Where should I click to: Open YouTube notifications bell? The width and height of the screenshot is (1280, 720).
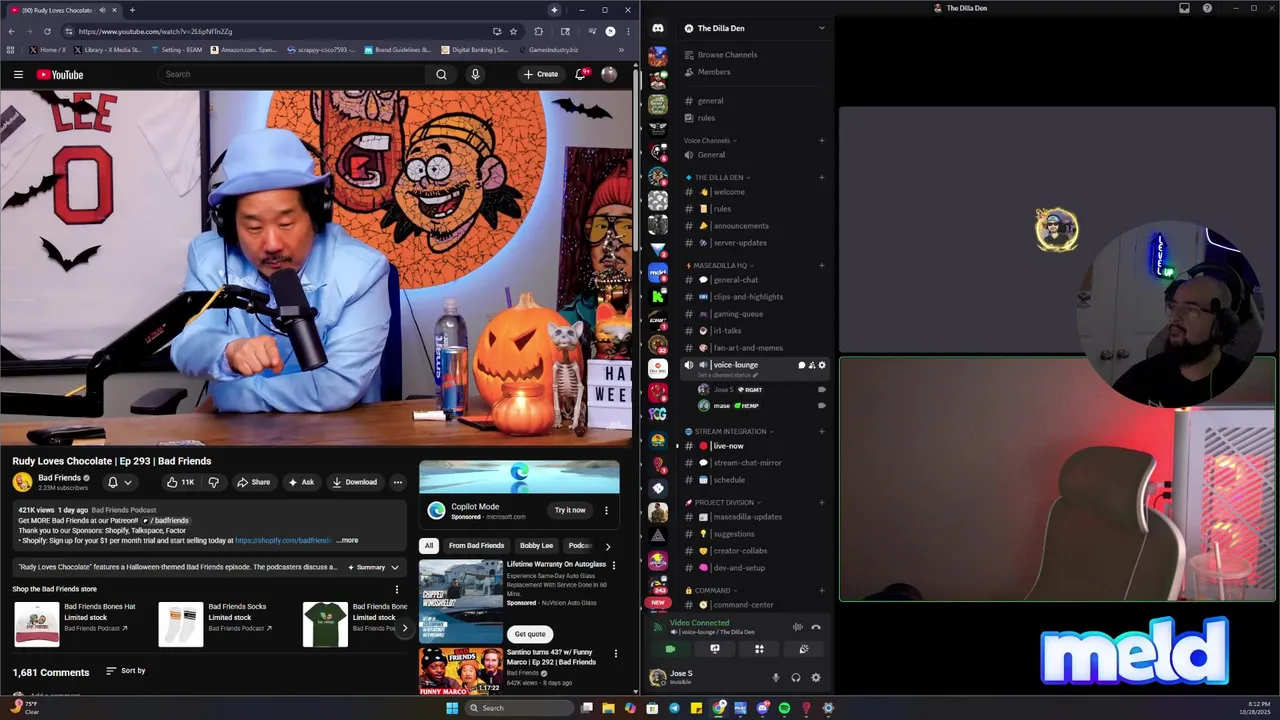(x=580, y=74)
